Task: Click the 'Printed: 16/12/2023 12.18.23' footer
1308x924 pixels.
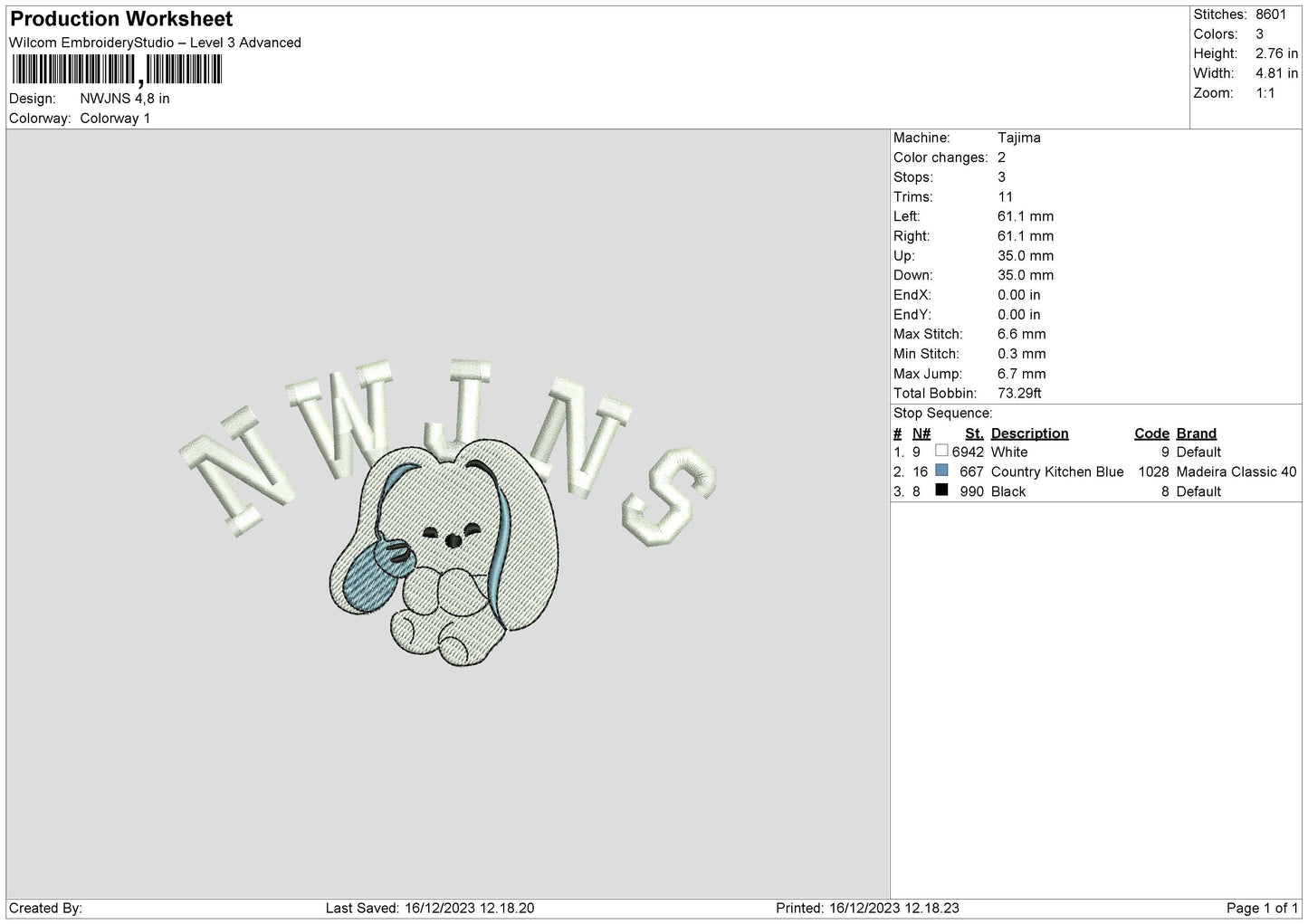Action: [x=867, y=908]
